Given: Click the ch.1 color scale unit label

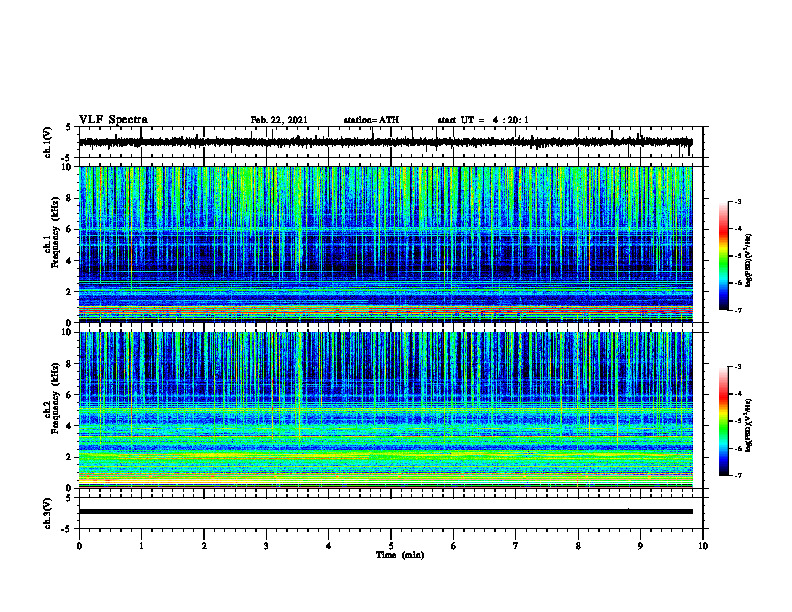Looking at the screenshot, I should [x=749, y=261].
